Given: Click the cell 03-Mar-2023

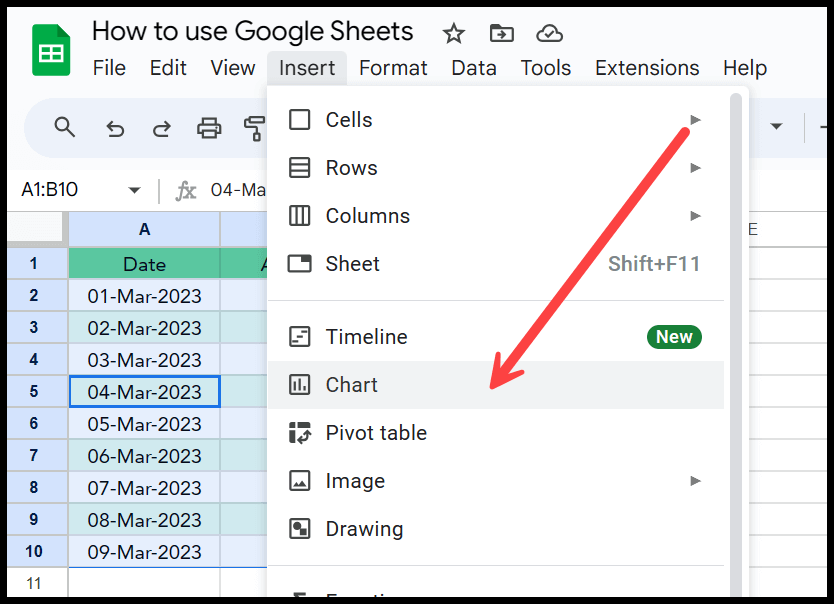Looking at the screenshot, I should pyautogui.click(x=144, y=359).
